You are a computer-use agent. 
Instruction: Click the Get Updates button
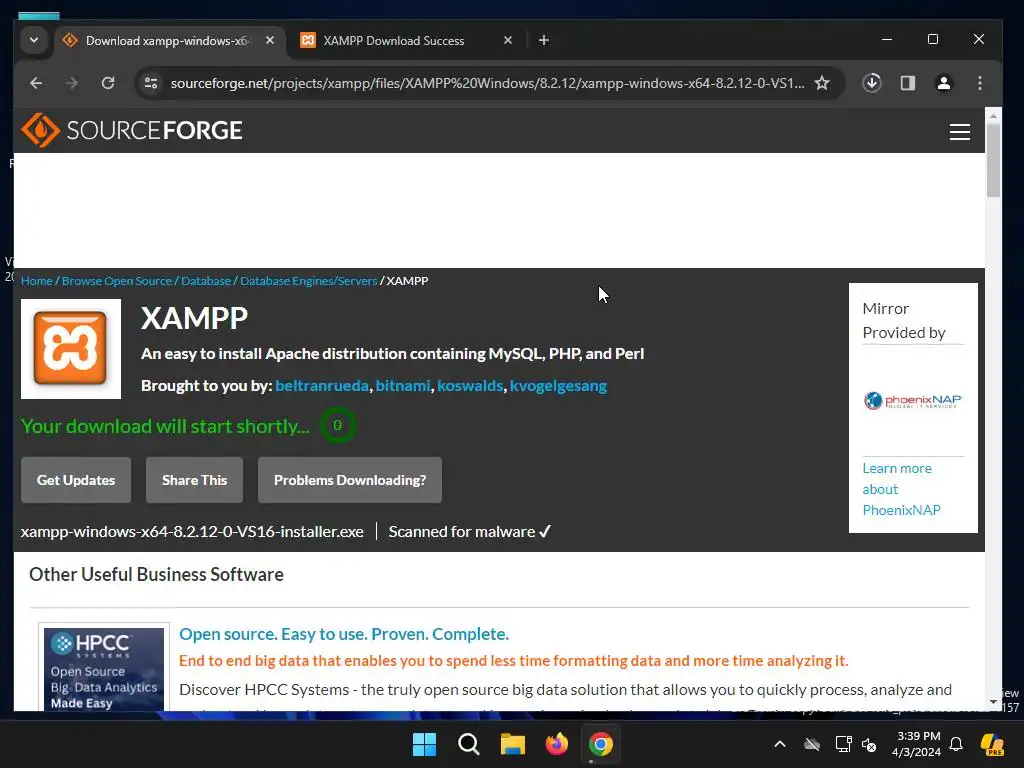tap(76, 480)
